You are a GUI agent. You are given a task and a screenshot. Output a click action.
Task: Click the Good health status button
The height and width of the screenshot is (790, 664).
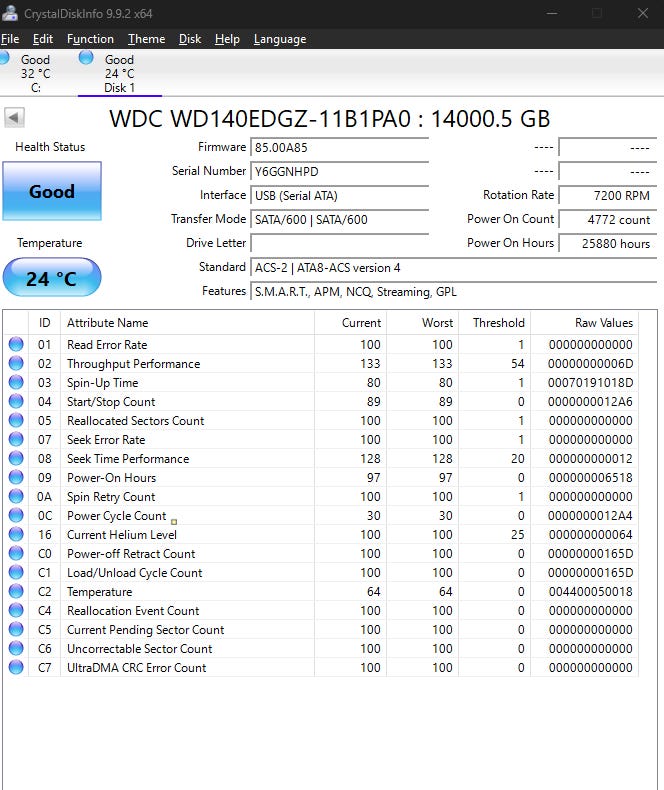(52, 191)
